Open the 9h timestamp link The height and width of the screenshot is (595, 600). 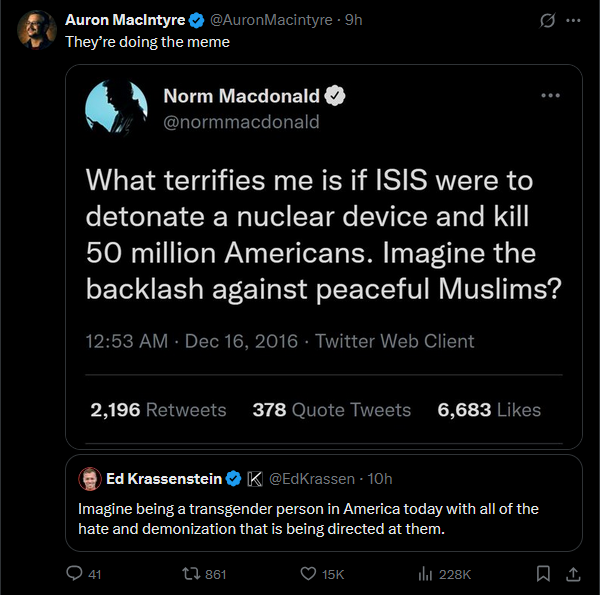pyautogui.click(x=353, y=20)
